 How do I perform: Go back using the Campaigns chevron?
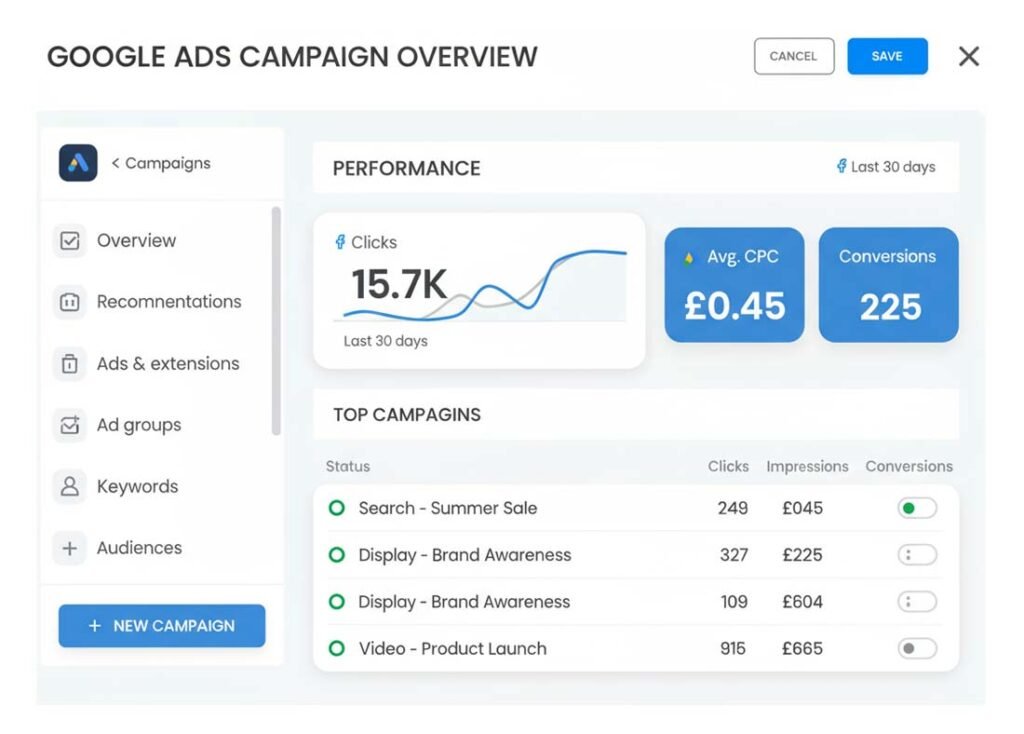click(116, 163)
